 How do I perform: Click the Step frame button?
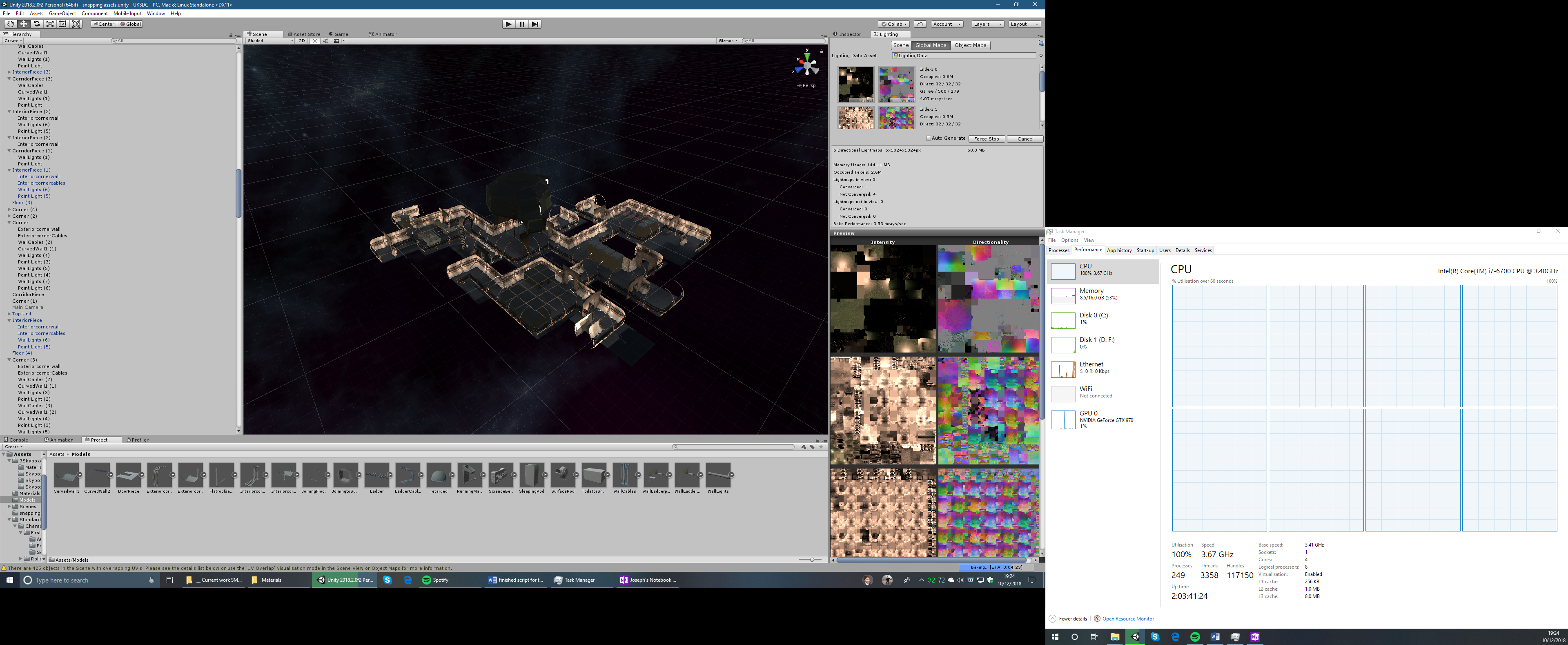(535, 24)
